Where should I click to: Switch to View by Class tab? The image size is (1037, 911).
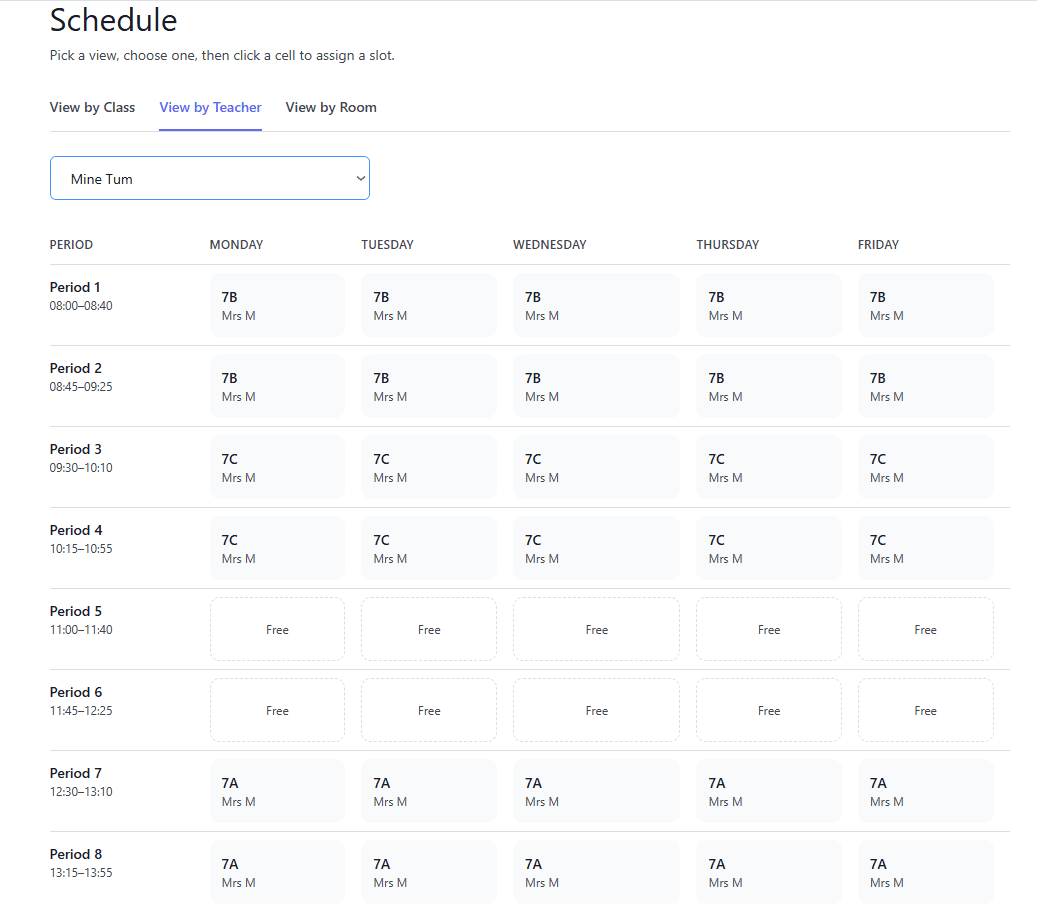click(92, 107)
